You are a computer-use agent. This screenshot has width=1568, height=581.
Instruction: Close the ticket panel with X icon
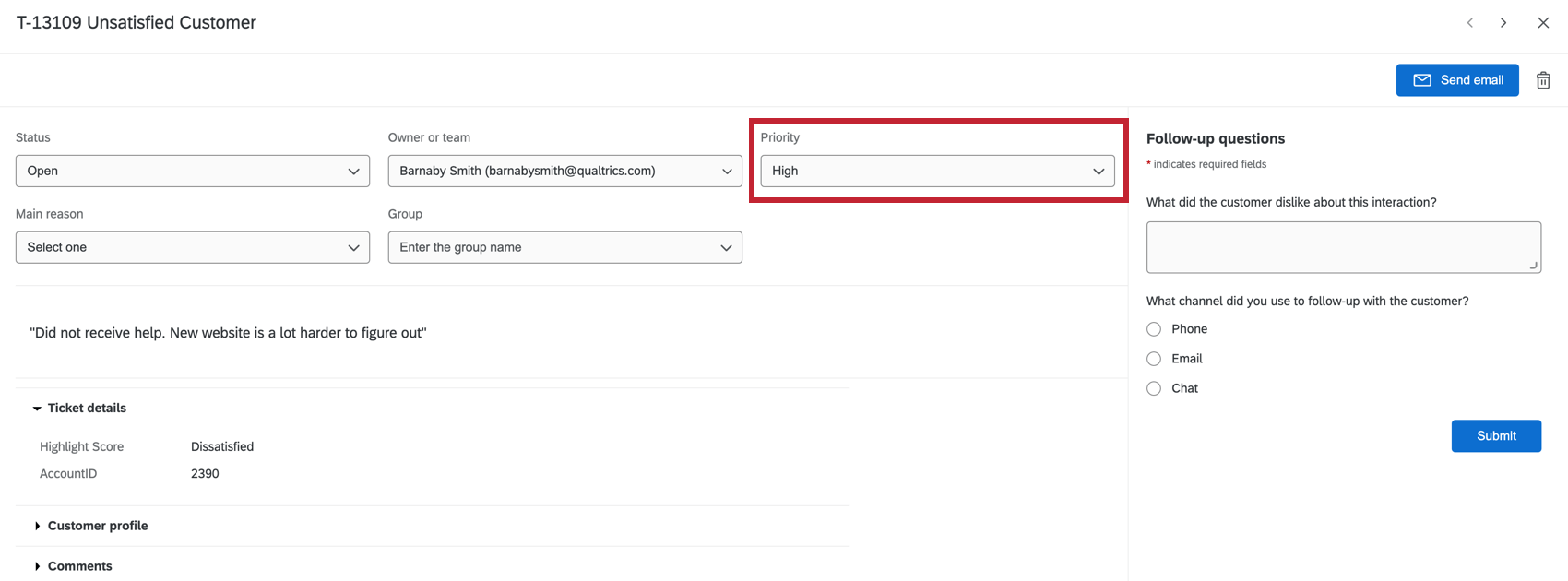[1543, 23]
